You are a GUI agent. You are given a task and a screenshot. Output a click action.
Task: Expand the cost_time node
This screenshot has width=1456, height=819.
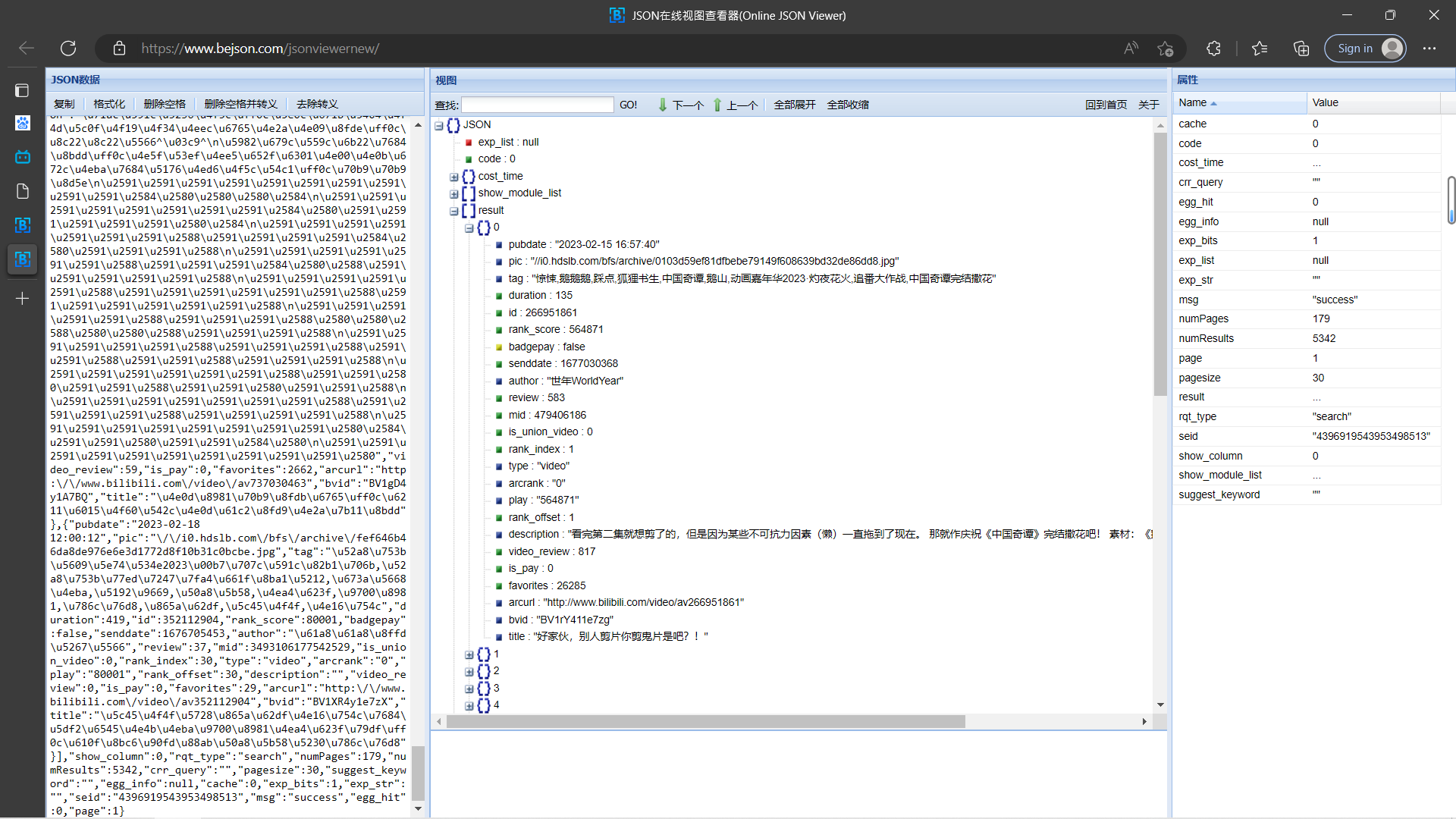454,177
